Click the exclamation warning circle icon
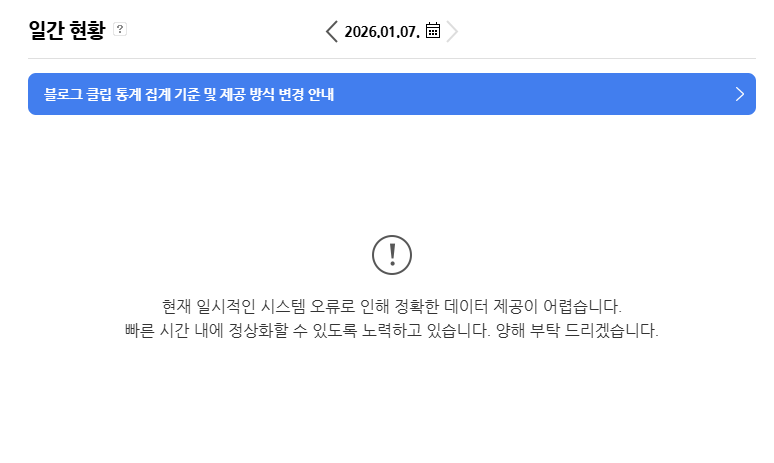 pyautogui.click(x=391, y=255)
